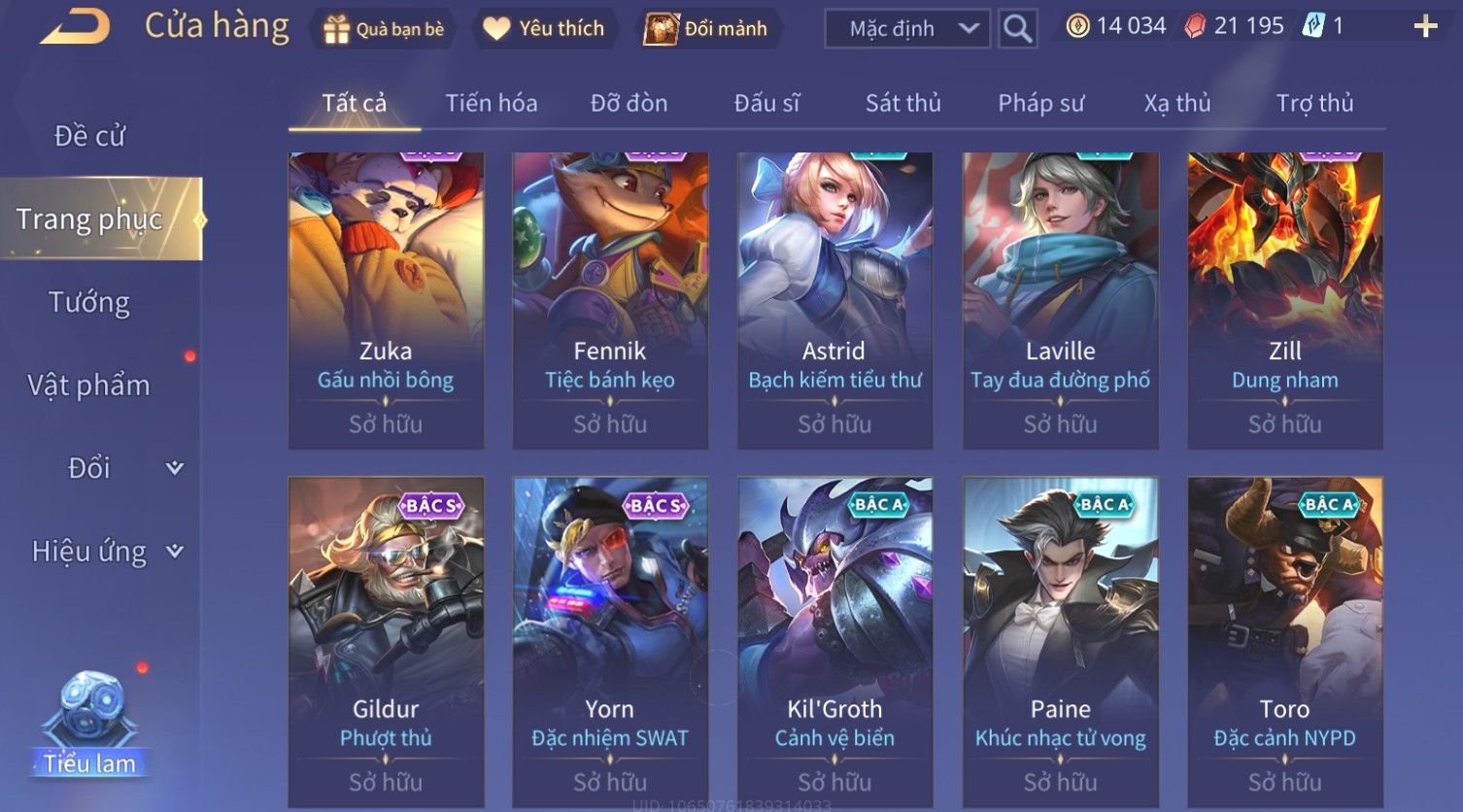Switch to the Tiến hóa tab

coord(492,103)
